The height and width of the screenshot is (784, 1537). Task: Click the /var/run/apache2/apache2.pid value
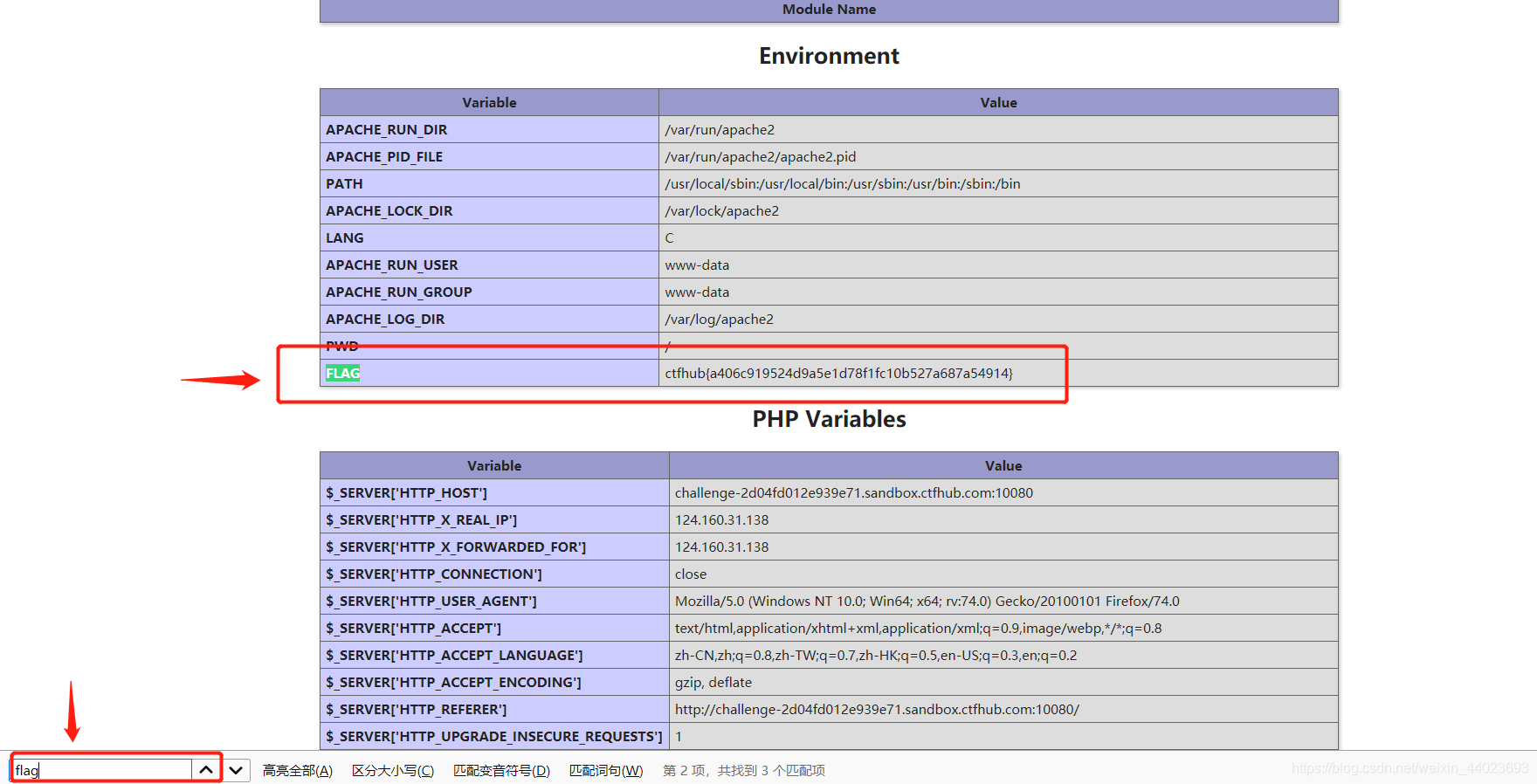point(760,156)
